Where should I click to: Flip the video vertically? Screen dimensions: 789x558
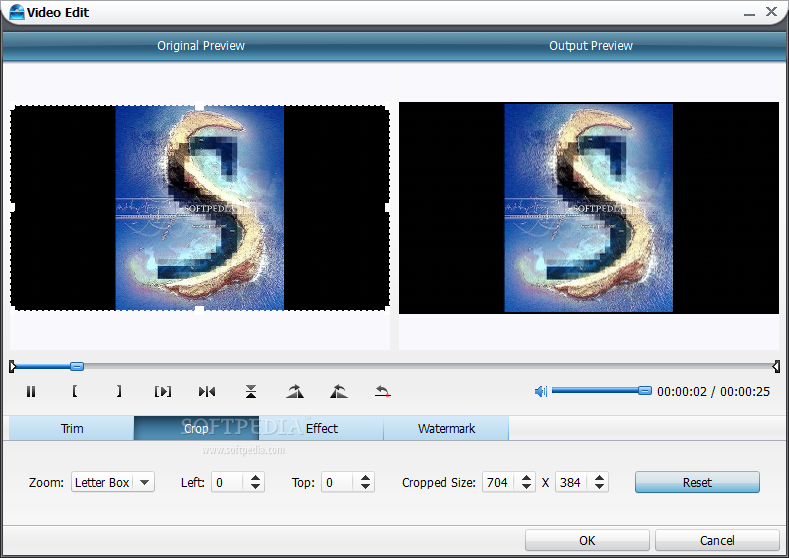point(251,391)
